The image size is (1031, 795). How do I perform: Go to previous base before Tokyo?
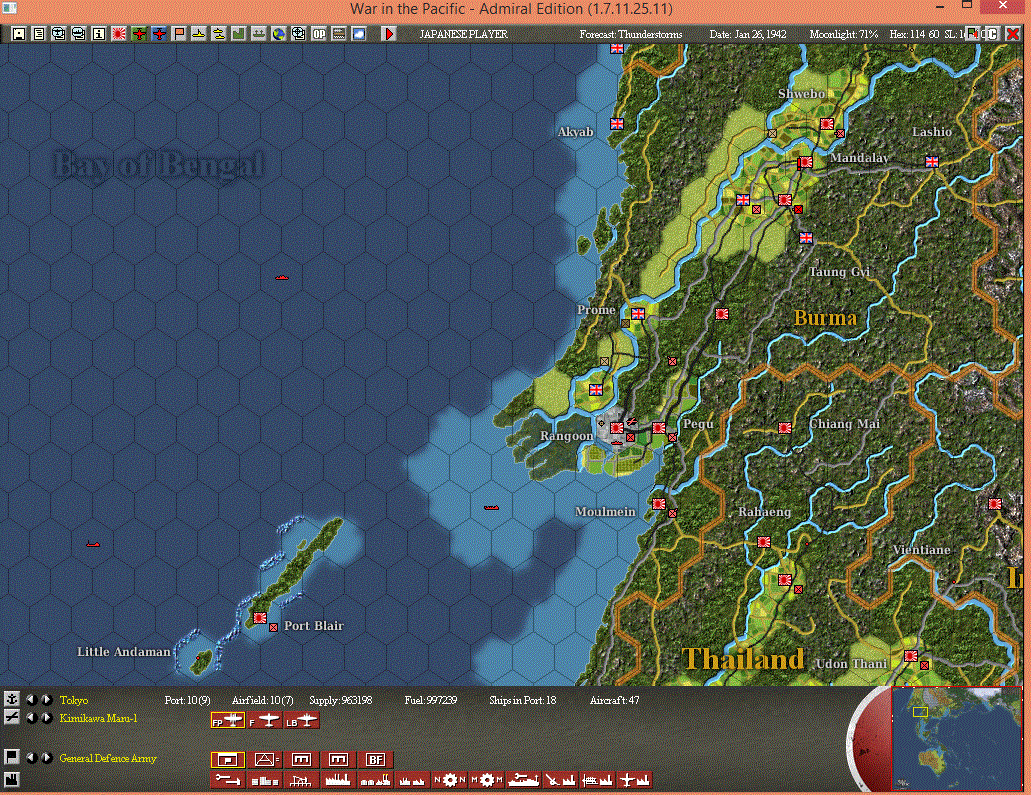click(31, 700)
